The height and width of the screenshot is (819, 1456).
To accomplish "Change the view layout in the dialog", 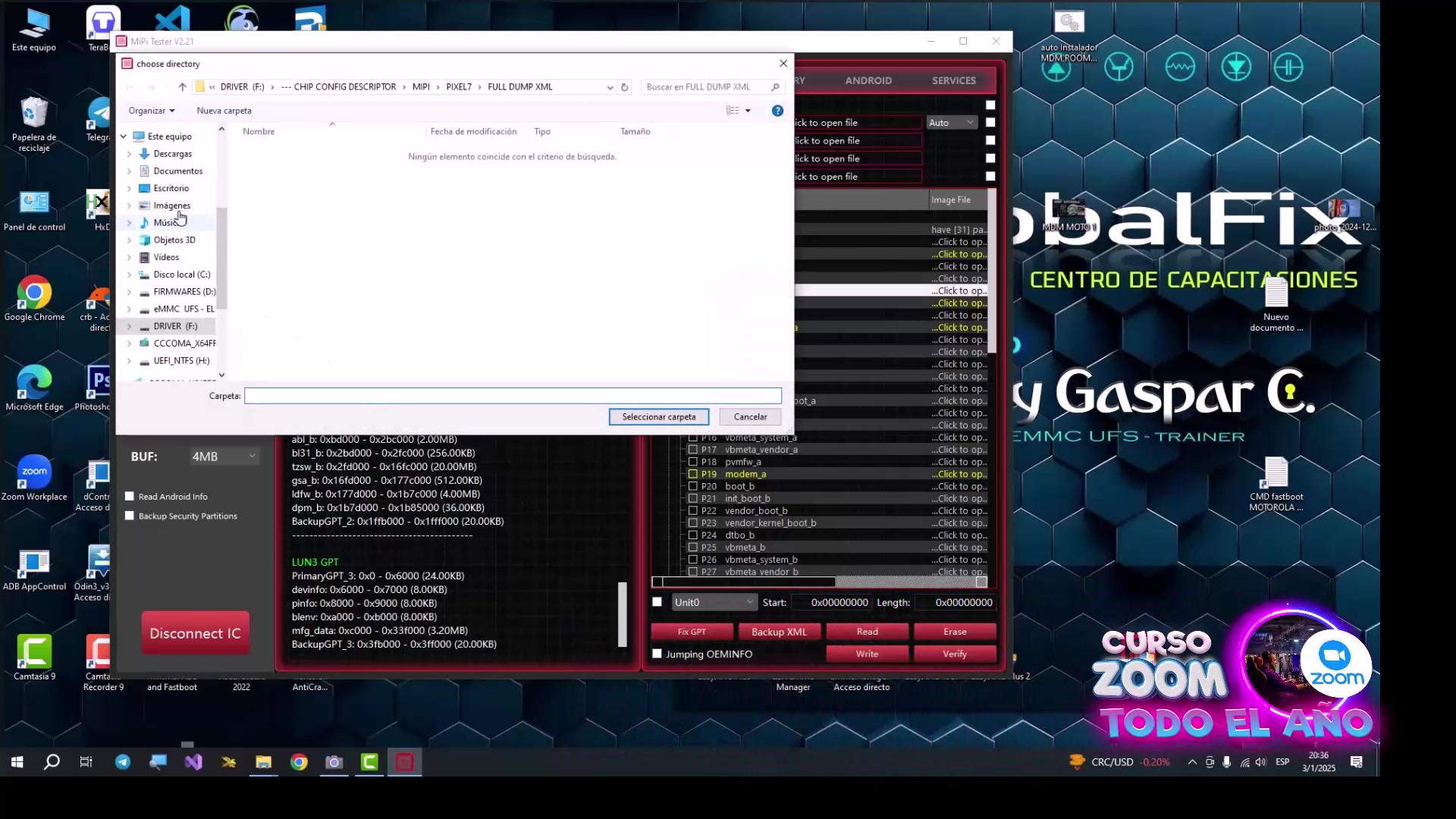I will (x=733, y=111).
